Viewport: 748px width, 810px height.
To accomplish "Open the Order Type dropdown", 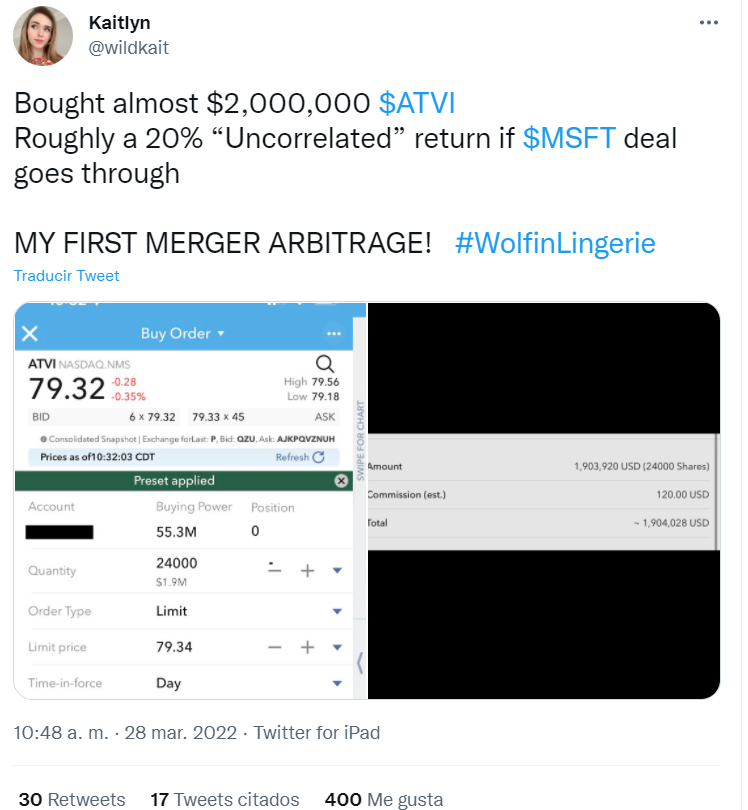I will click(x=337, y=611).
